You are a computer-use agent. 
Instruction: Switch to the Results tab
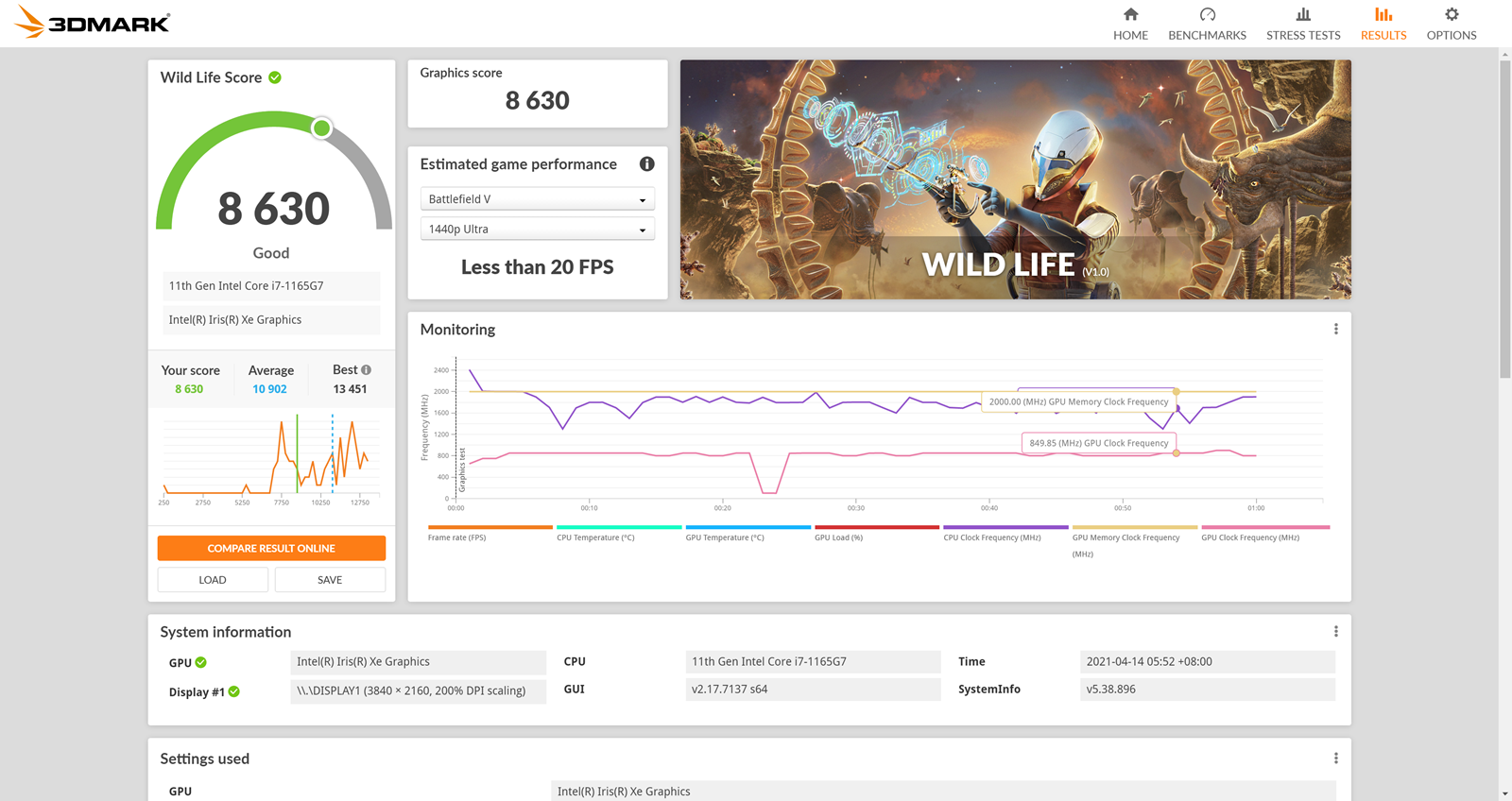(1383, 24)
